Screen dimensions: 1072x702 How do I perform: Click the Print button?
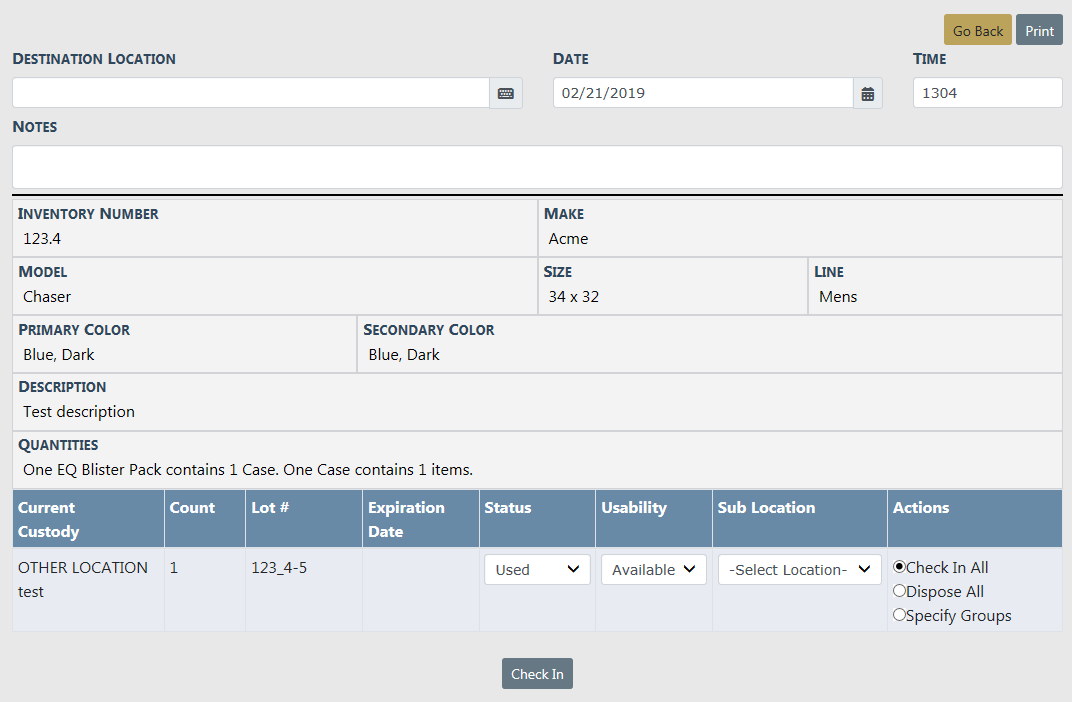(1039, 30)
